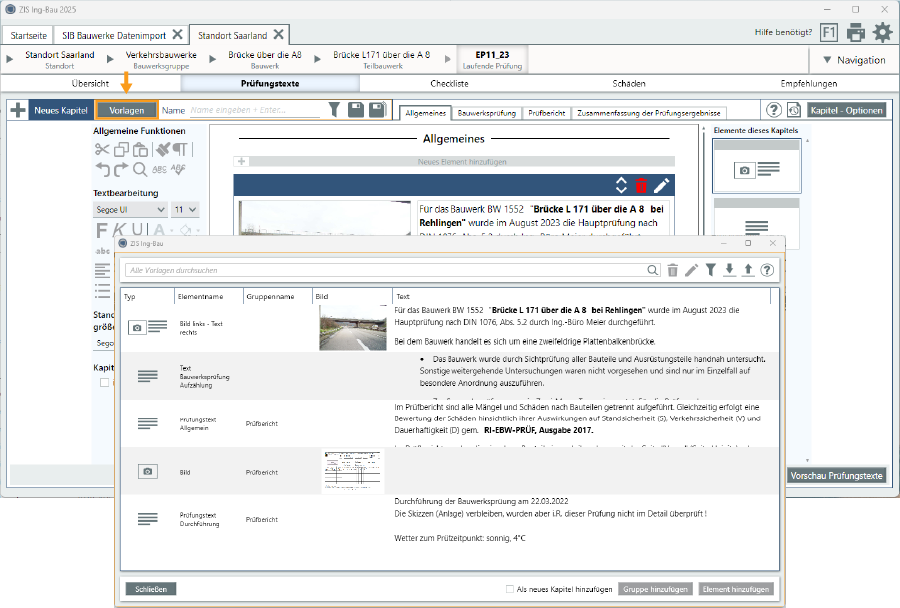The image size is (900, 608).
Task: Click the Schließen button
Action: click(x=153, y=589)
